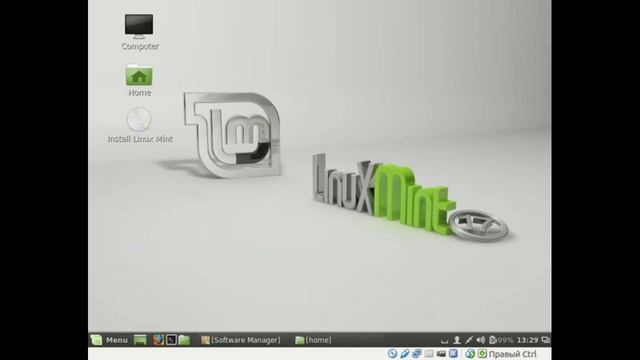640x360 pixels.
Task: Click the 'Правый Ctrl' host key label
Action: tap(513, 354)
